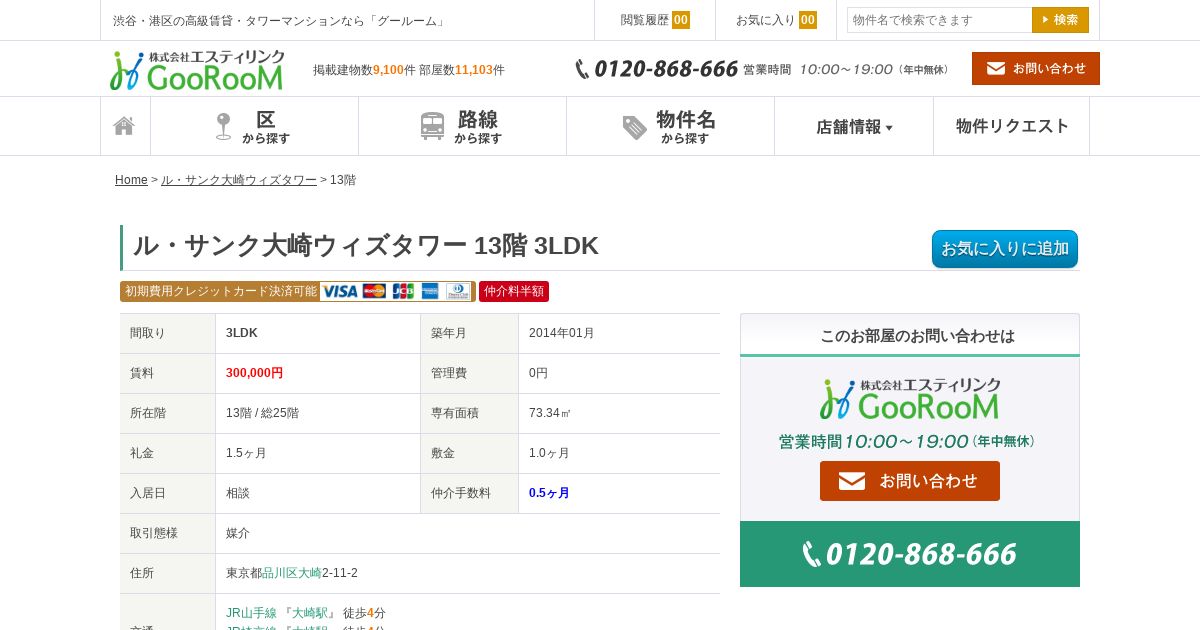Click 相談 move-in date value

(x=238, y=493)
